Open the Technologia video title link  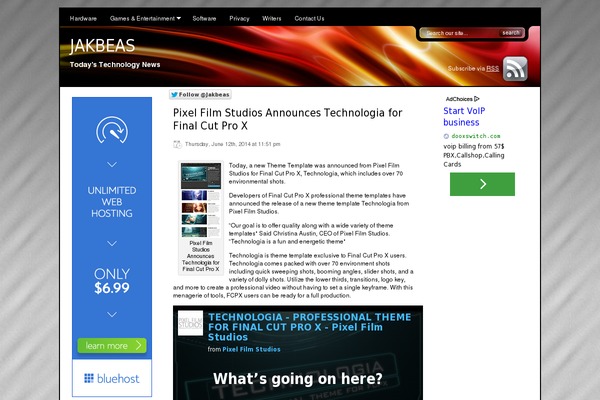tap(309, 327)
